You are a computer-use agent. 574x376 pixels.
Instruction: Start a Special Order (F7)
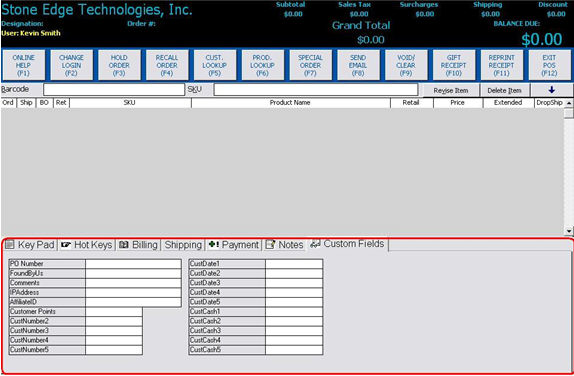310,65
